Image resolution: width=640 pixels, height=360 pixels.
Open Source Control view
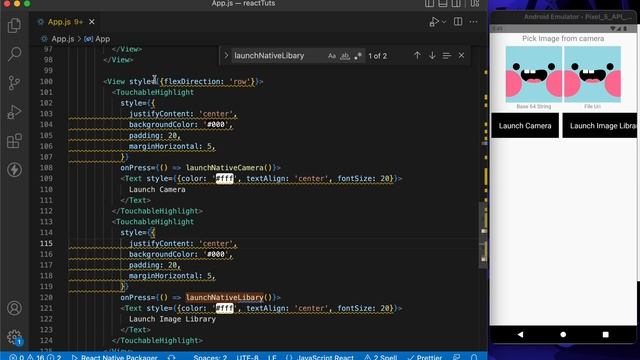(14, 83)
